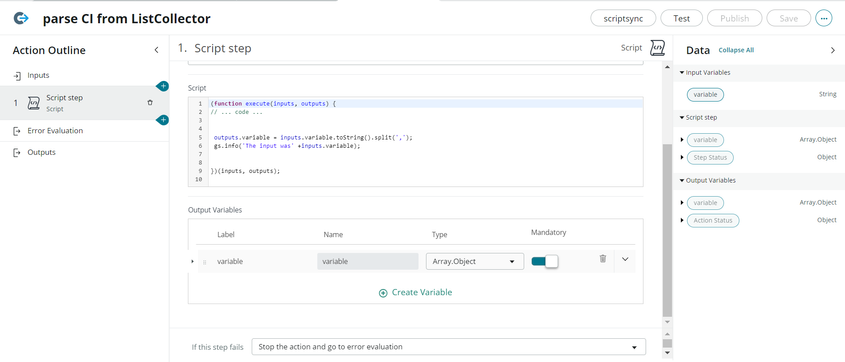Screen dimensions: 845x362
Task: Add a step above Script step
Action: (x=163, y=86)
